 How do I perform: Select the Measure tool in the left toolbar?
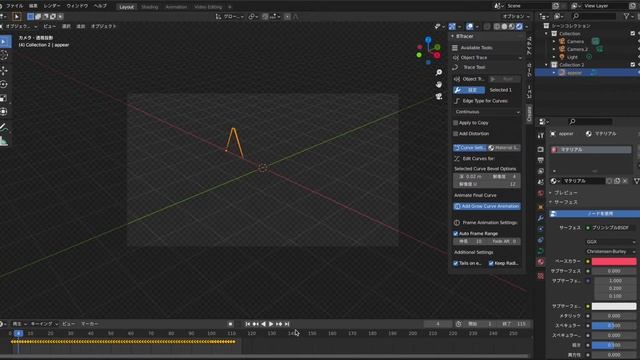pos(4,141)
